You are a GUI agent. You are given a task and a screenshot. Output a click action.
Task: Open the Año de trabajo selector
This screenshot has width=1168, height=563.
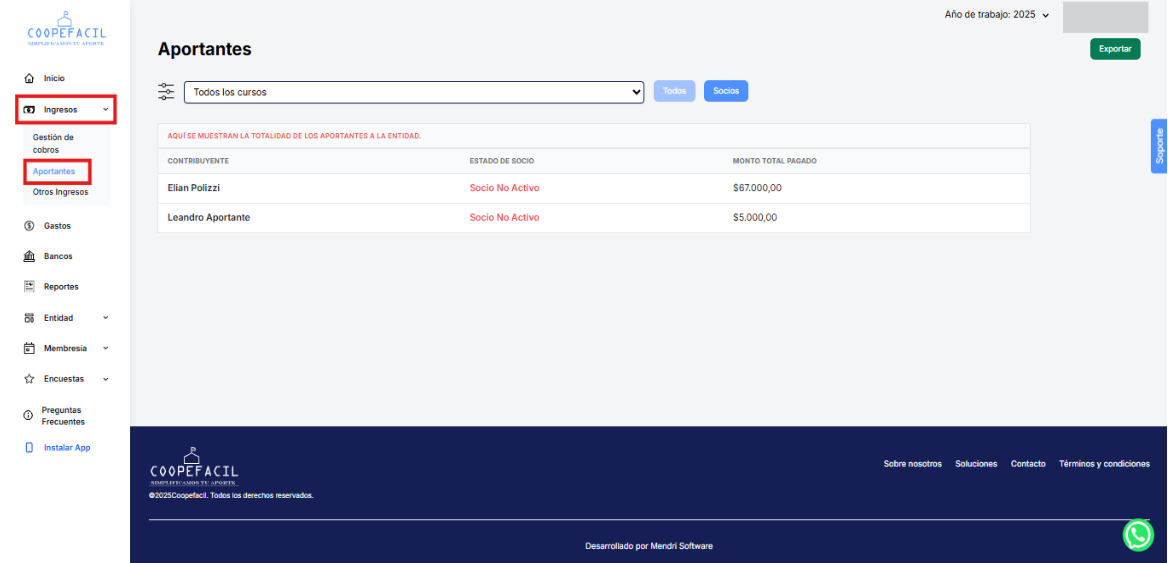[997, 15]
